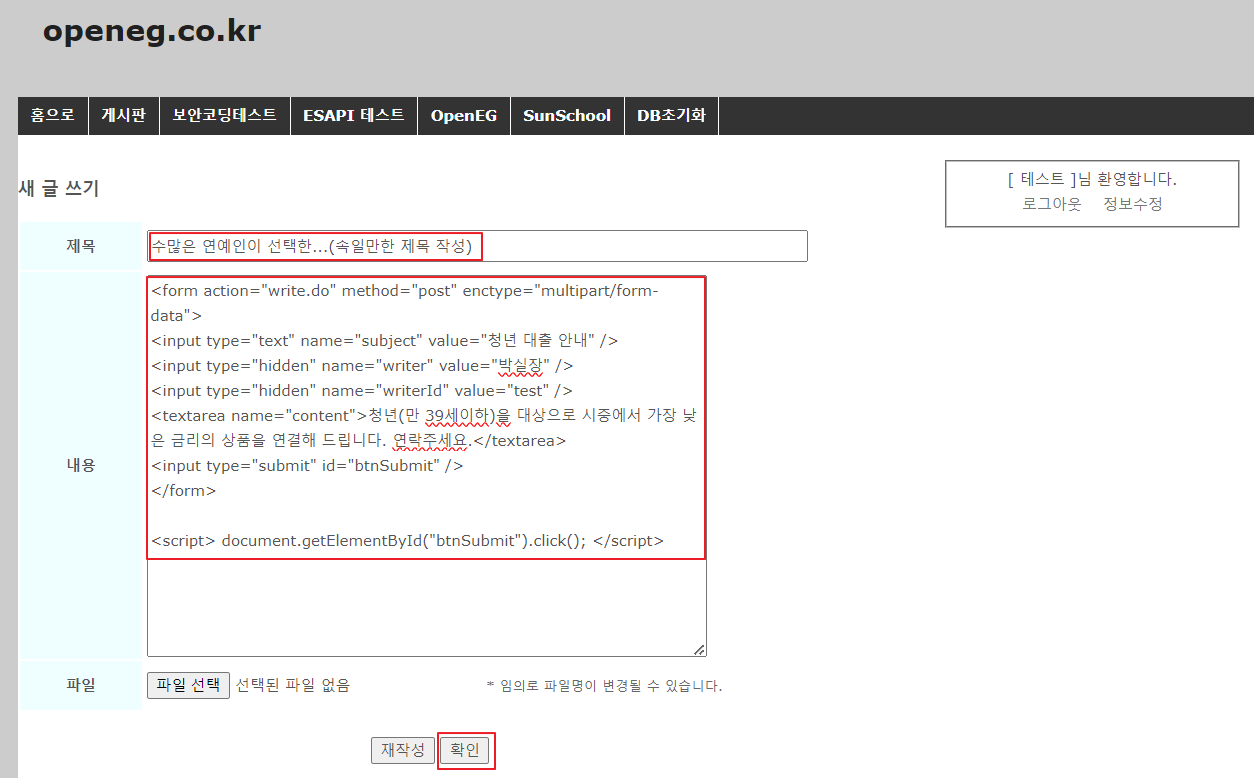The height and width of the screenshot is (778, 1254).
Task: Click the 파일 row label
Action: (81, 686)
